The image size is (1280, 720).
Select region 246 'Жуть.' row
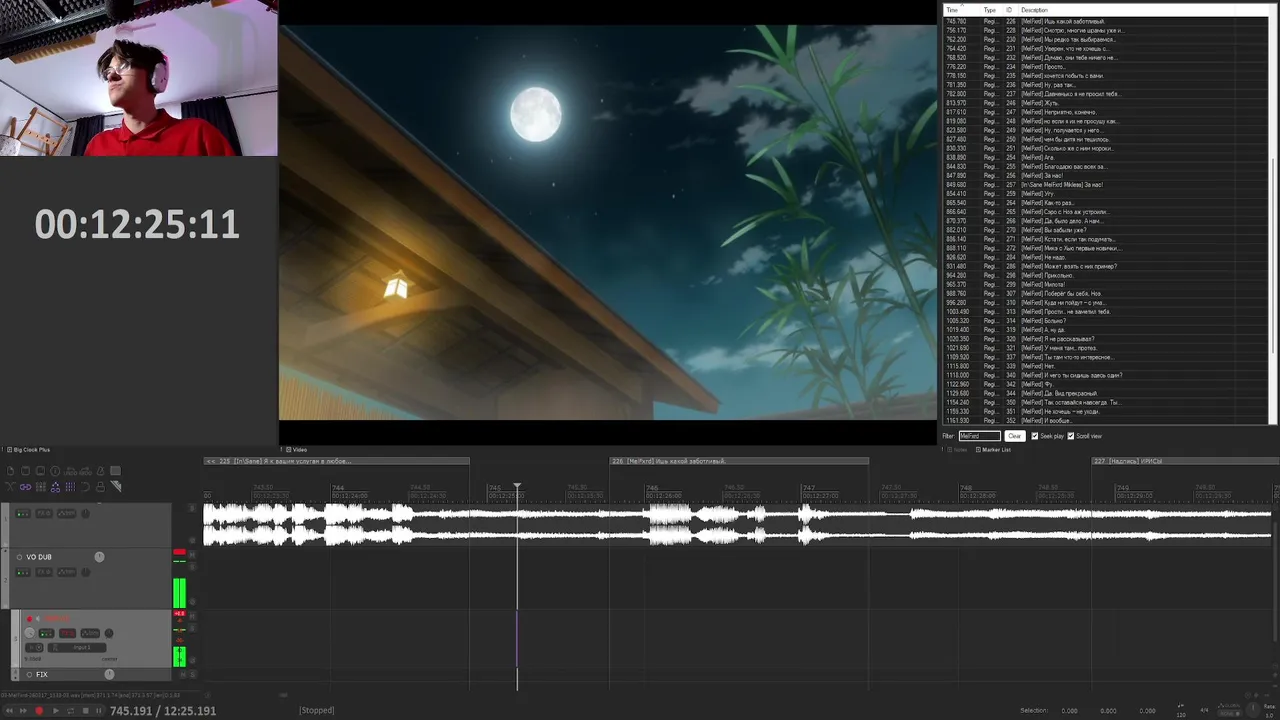[1105, 103]
